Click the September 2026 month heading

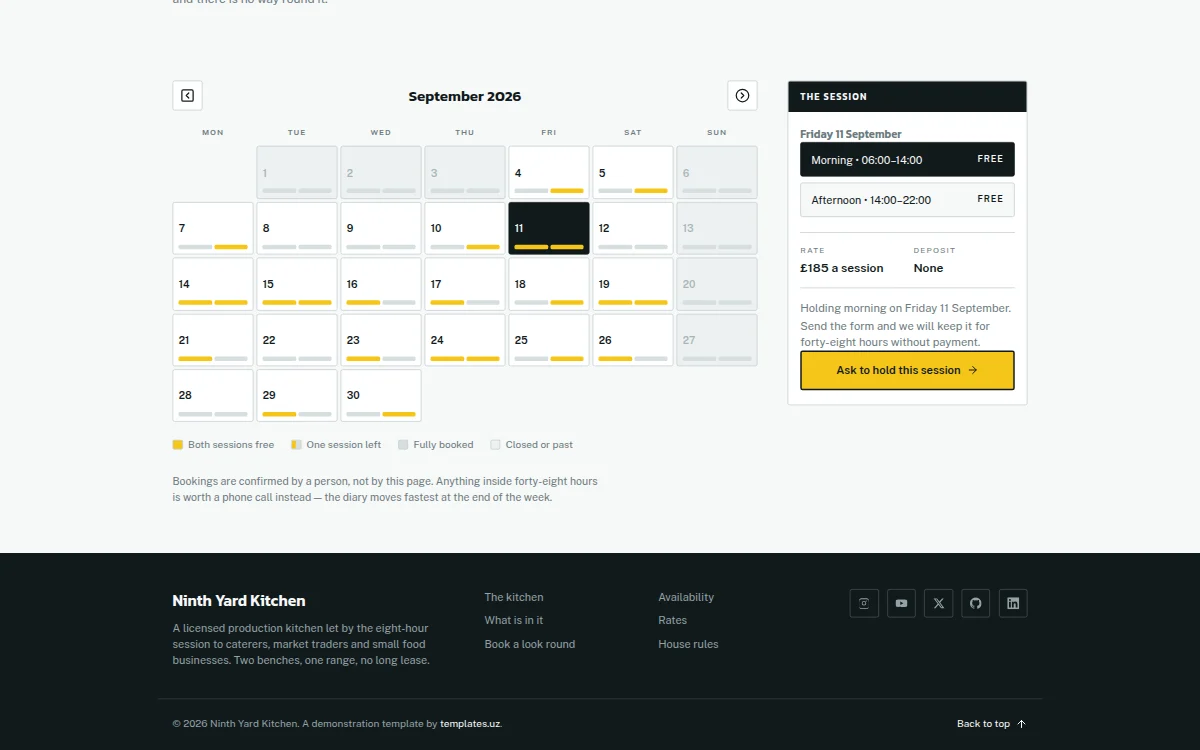(465, 96)
